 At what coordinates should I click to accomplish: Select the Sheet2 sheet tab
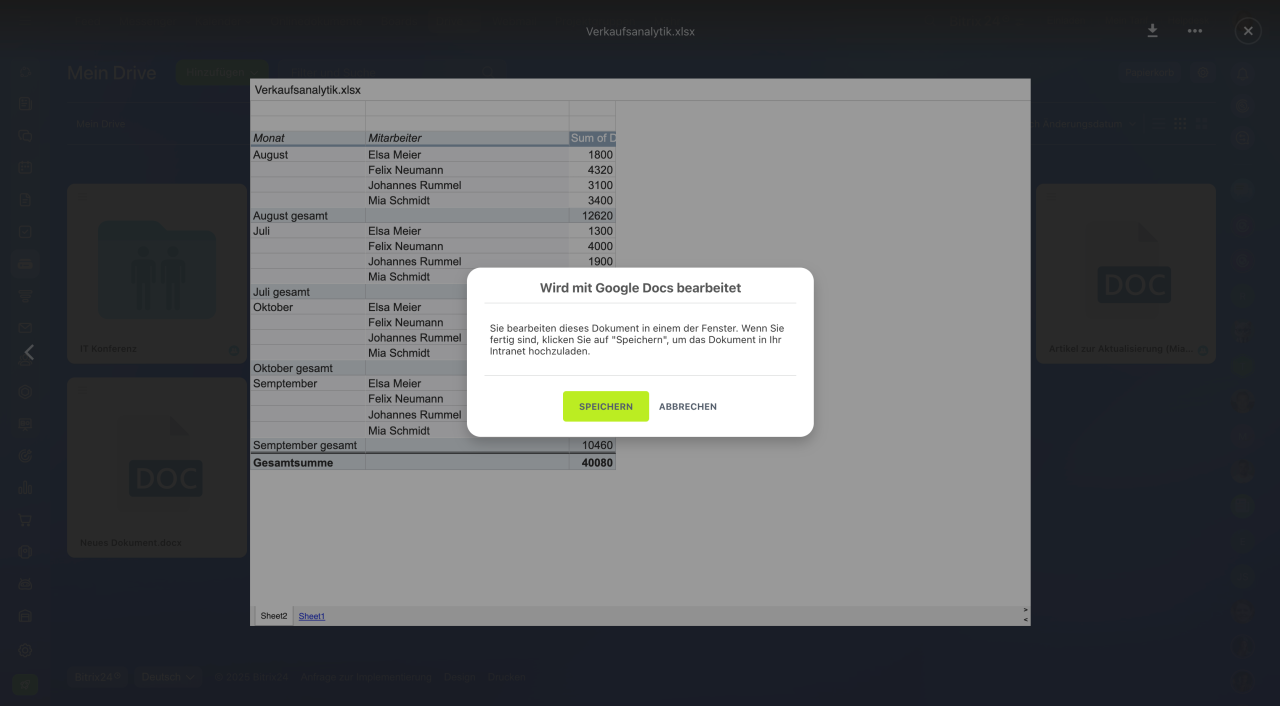[x=274, y=616]
